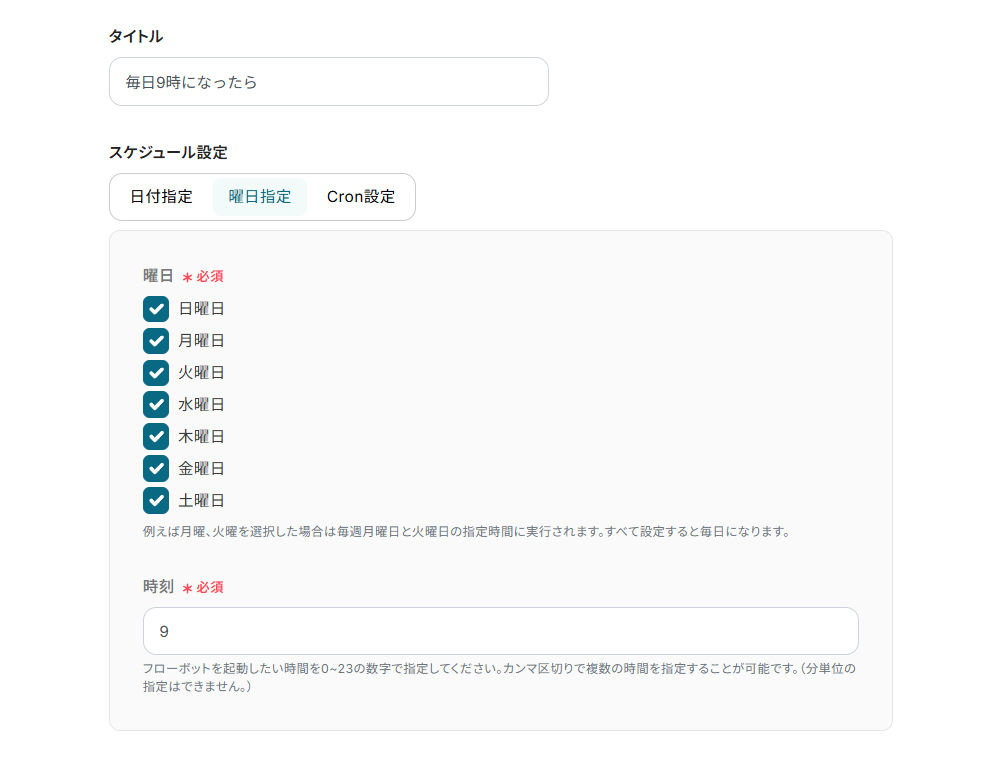The width and height of the screenshot is (1000, 778).
Task: Click the タイトル input field
Action: point(328,82)
